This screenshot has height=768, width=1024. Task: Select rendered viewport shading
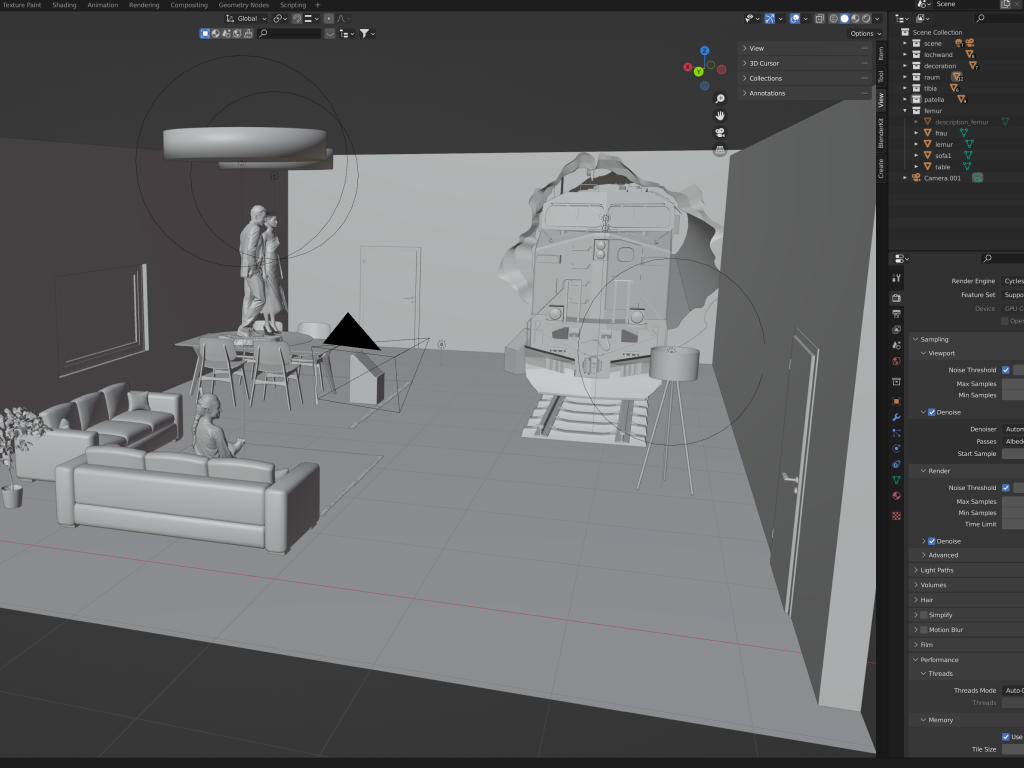(866, 18)
